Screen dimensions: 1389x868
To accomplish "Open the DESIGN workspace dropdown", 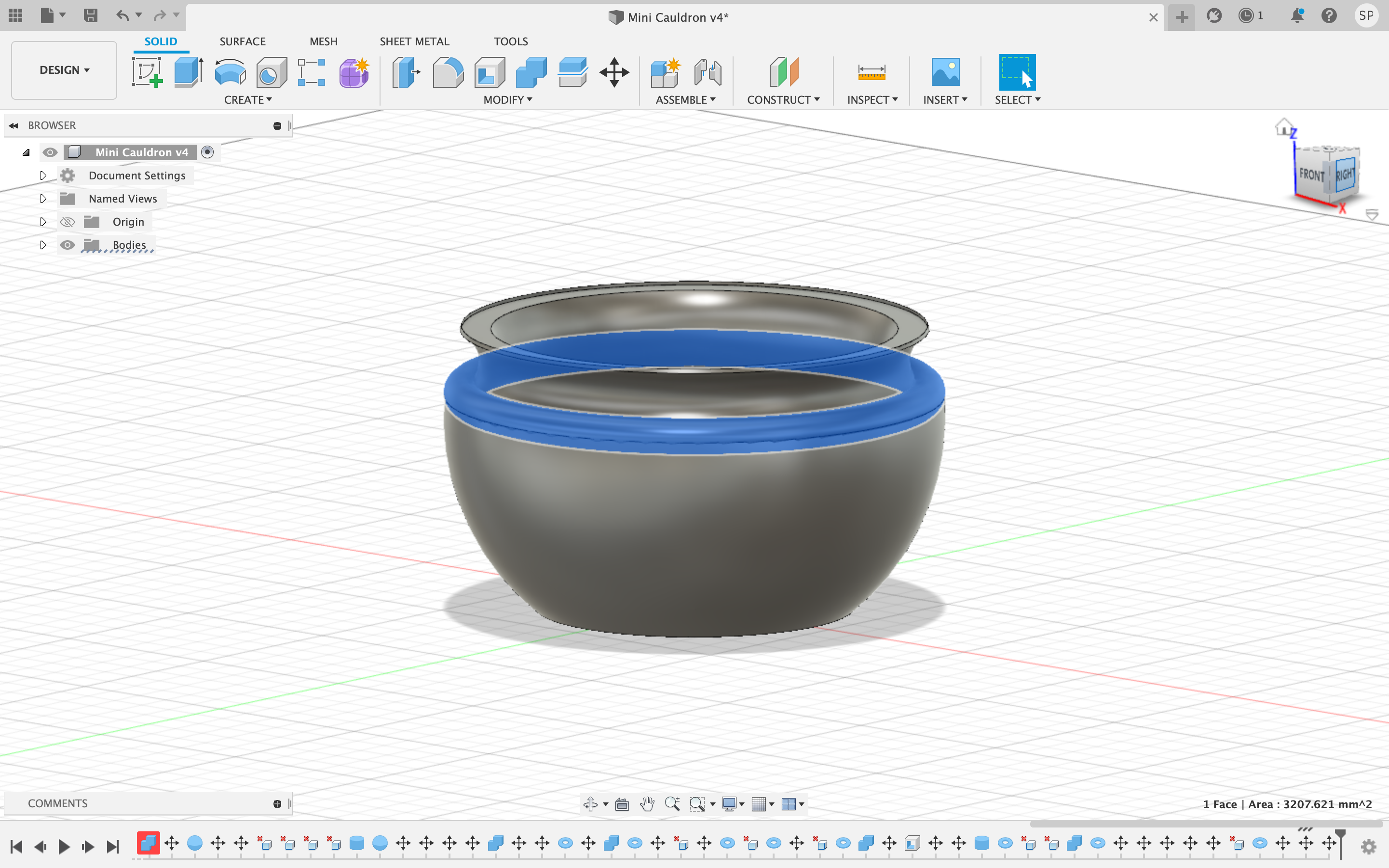I will (64, 70).
